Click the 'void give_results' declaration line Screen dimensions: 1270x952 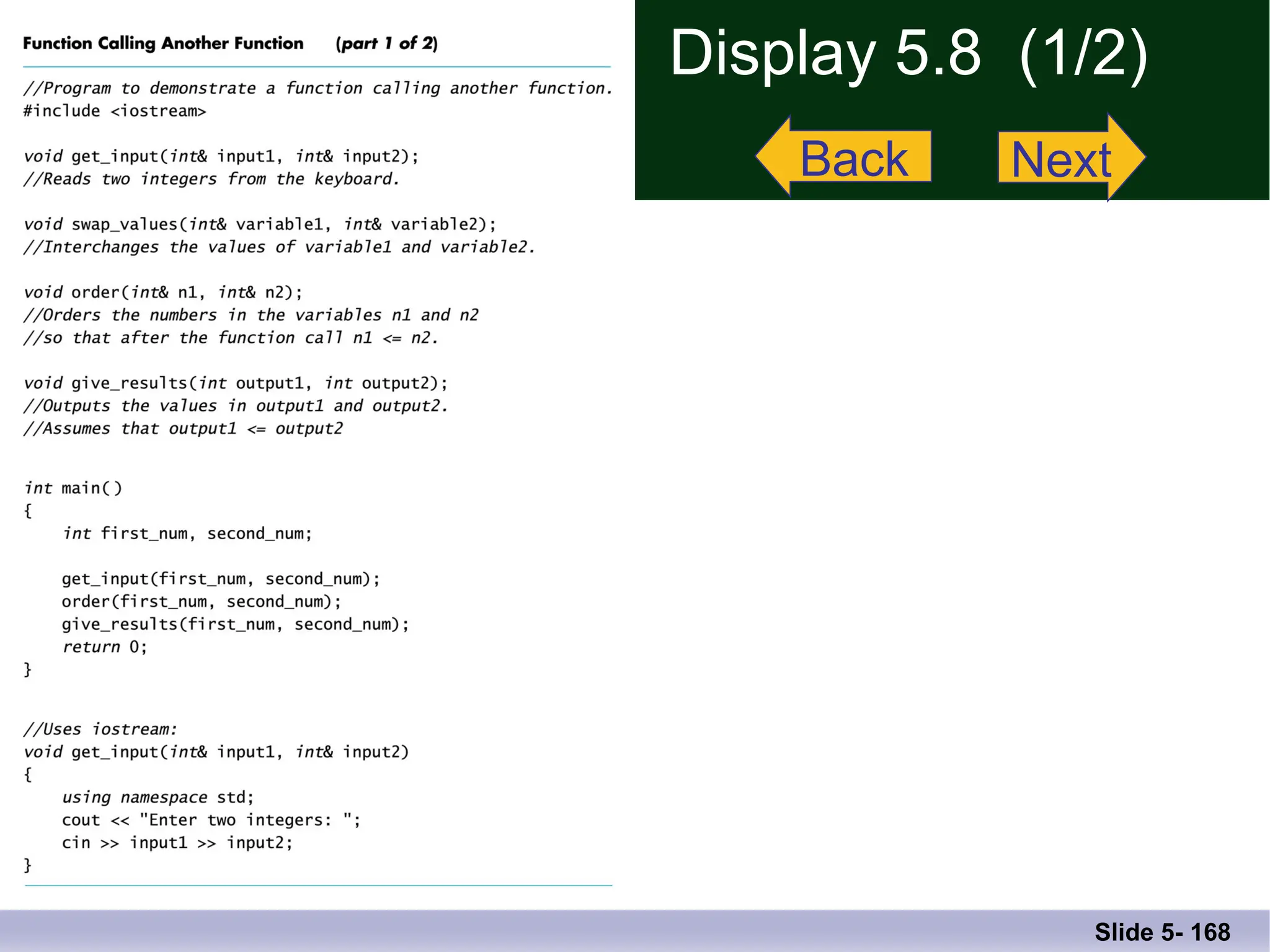pos(236,383)
